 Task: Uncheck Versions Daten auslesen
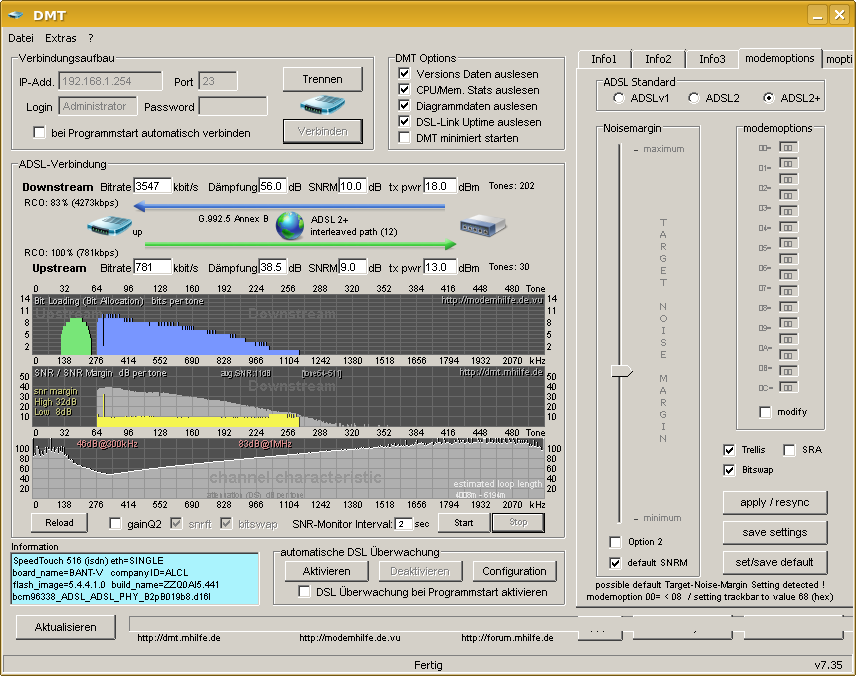tap(405, 74)
